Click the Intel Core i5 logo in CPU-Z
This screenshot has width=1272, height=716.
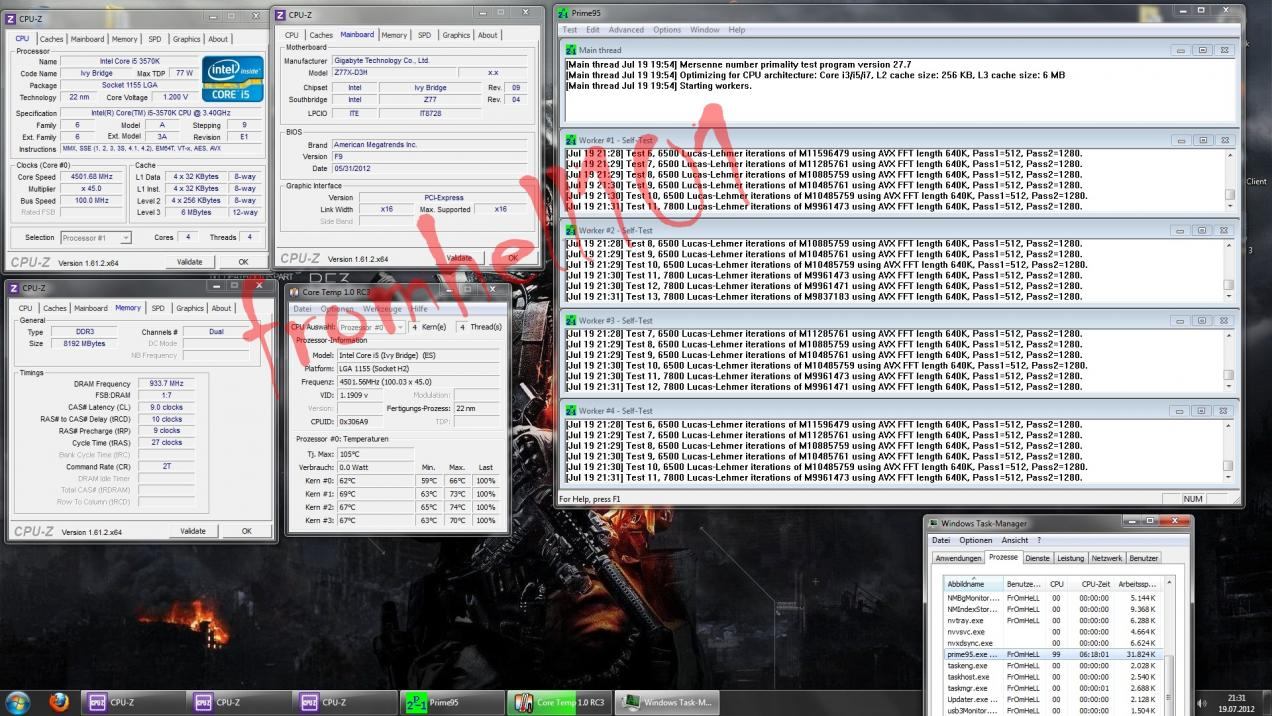(233, 79)
